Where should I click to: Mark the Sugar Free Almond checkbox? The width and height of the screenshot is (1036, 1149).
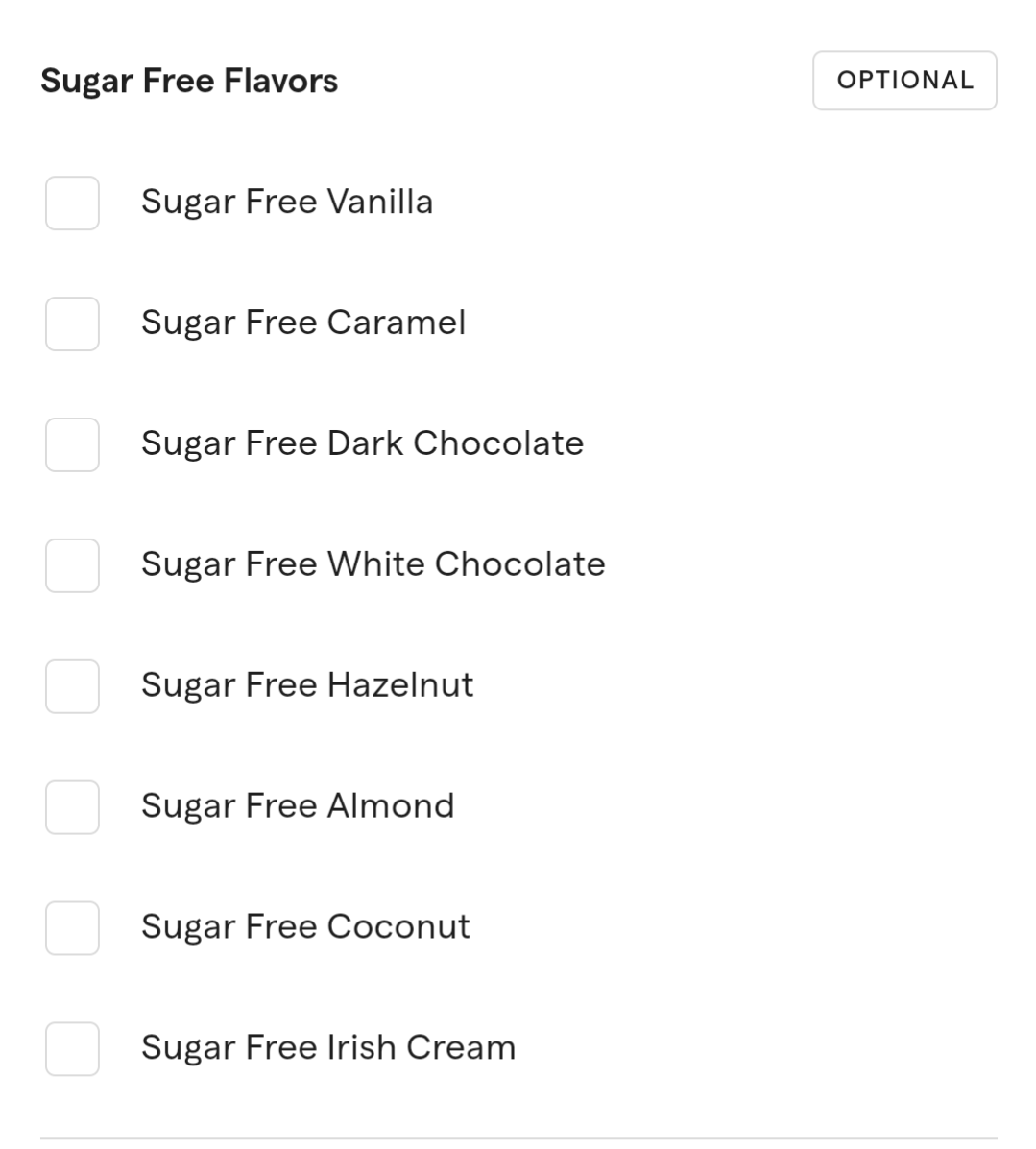72,807
